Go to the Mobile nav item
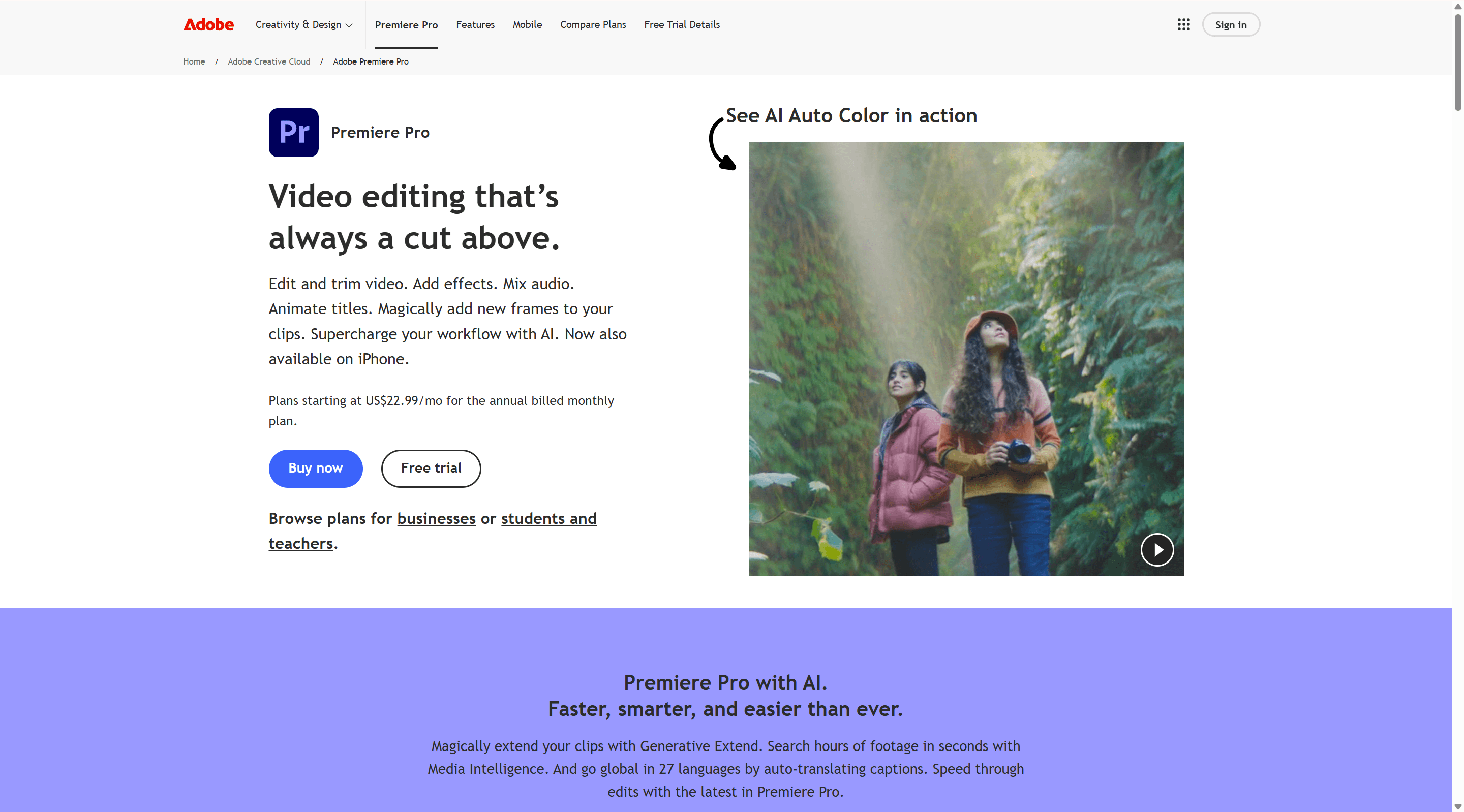Screen dimensions: 1464x812 [527, 24]
